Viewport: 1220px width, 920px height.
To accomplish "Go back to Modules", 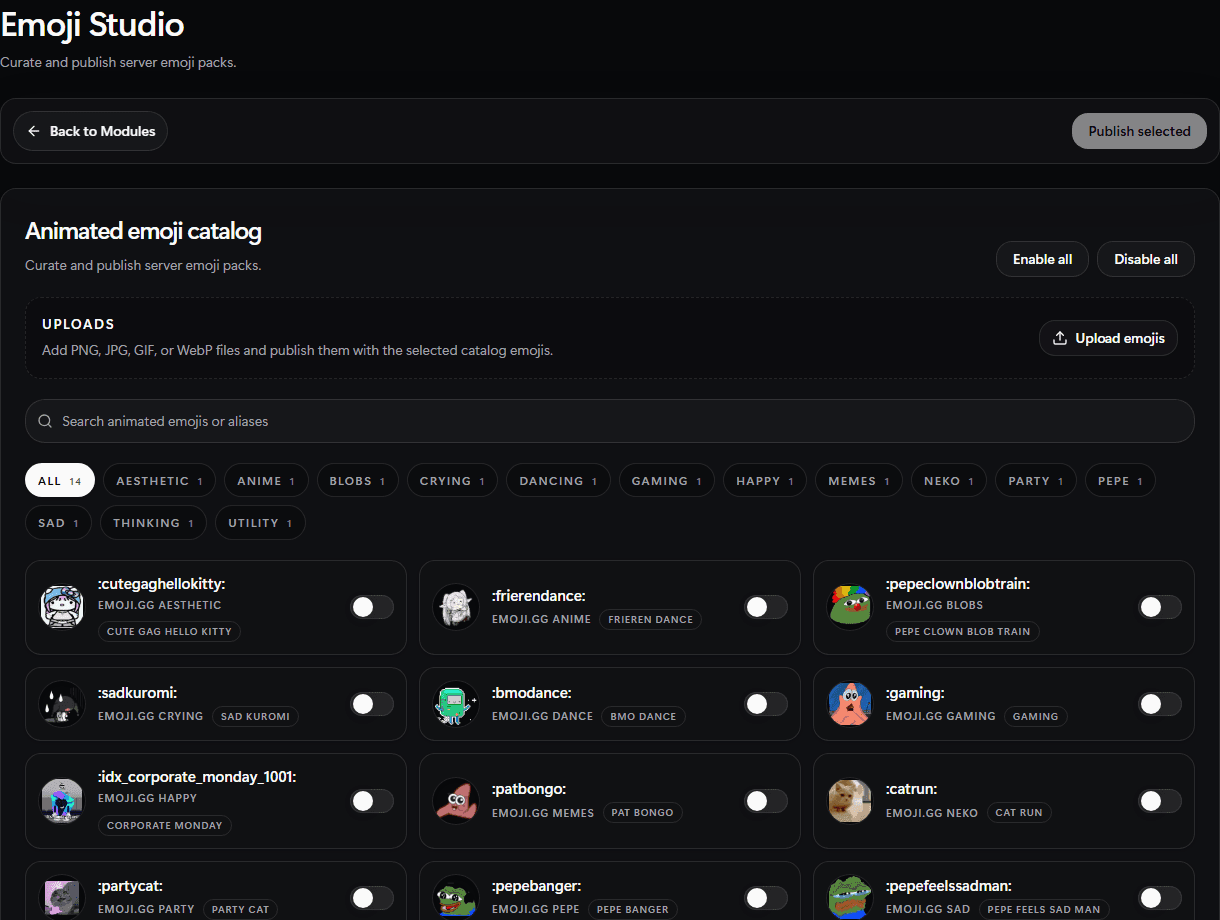I will coord(90,131).
